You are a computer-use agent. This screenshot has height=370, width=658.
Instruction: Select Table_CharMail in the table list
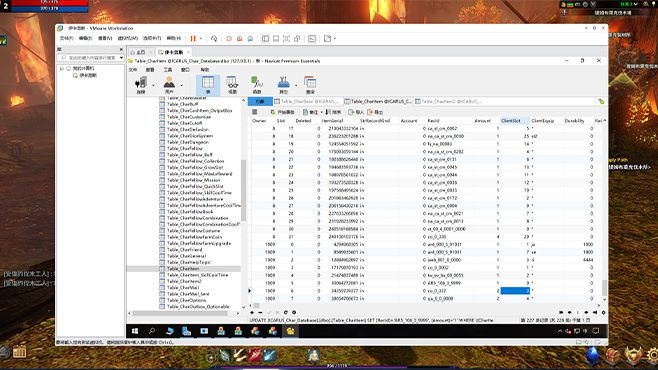point(183,288)
